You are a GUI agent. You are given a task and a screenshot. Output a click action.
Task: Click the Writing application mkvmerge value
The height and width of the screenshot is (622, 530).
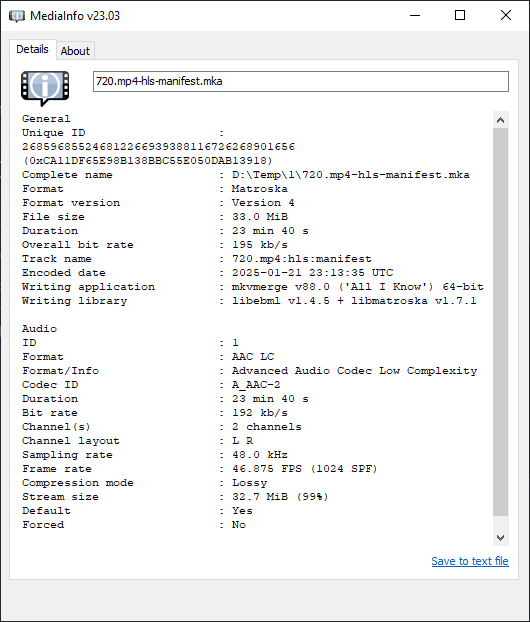tap(357, 287)
